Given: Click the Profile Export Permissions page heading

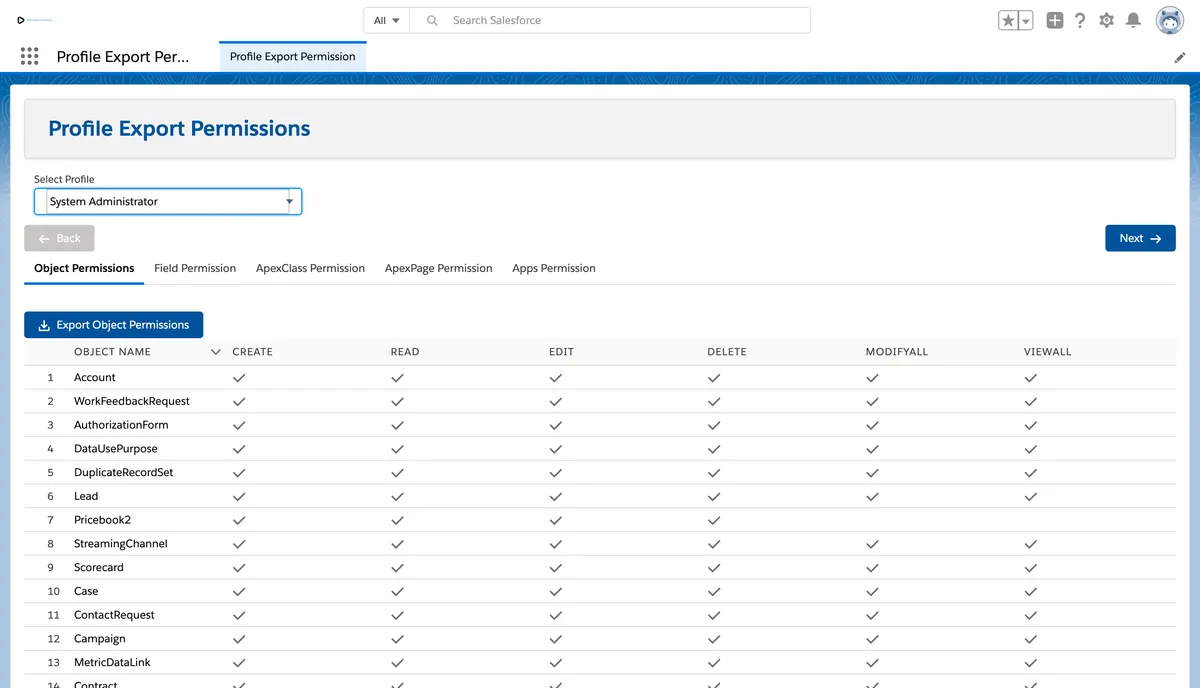Looking at the screenshot, I should [x=179, y=129].
